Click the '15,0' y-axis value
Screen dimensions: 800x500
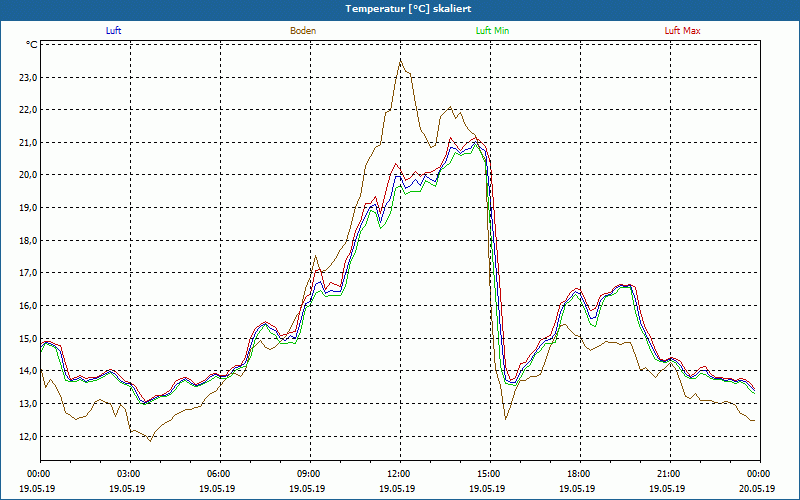pyautogui.click(x=28, y=338)
